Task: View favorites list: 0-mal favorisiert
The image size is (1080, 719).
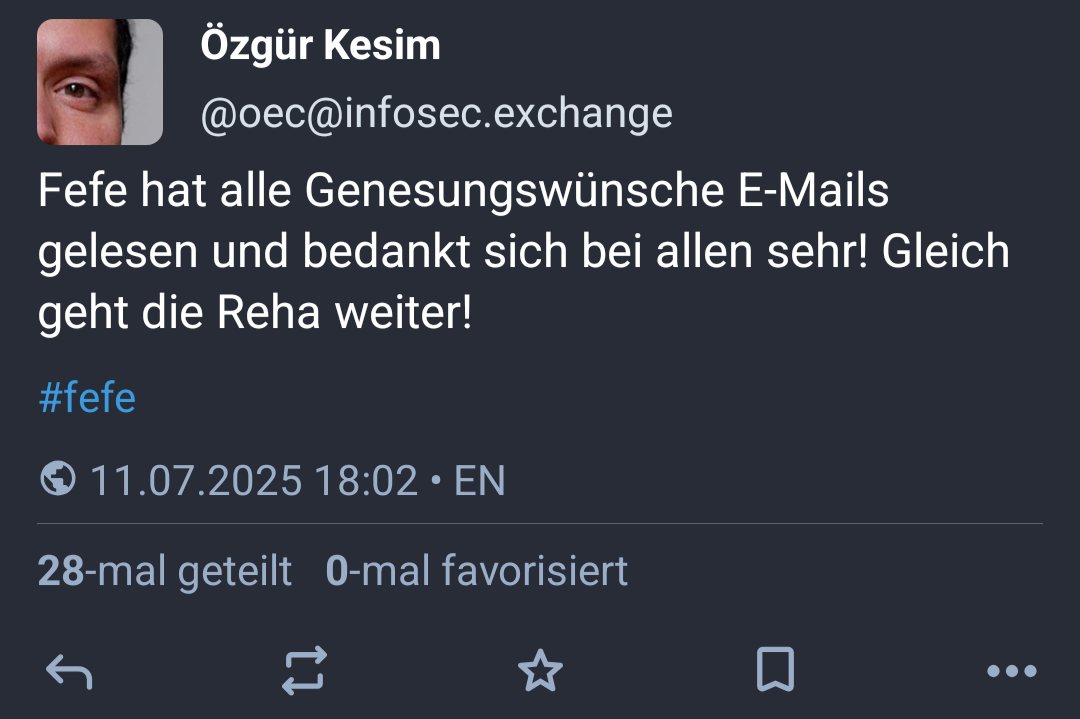Action: point(476,571)
